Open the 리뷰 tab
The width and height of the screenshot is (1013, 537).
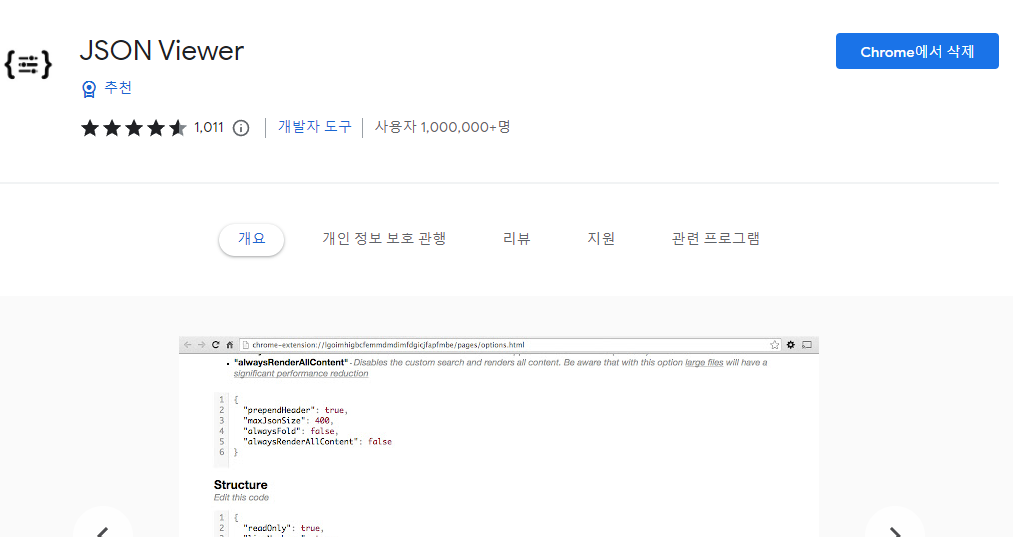pos(517,238)
